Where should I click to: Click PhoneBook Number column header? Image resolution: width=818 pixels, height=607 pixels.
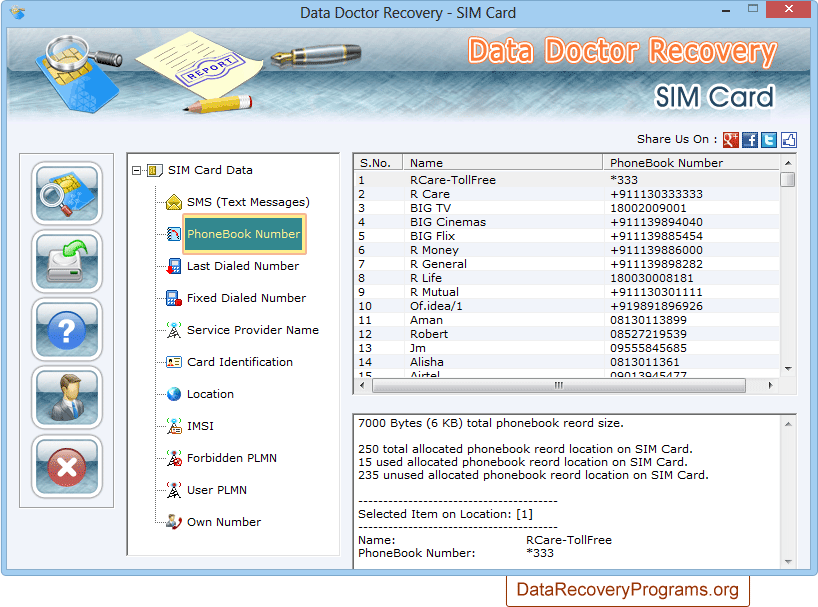pos(691,163)
